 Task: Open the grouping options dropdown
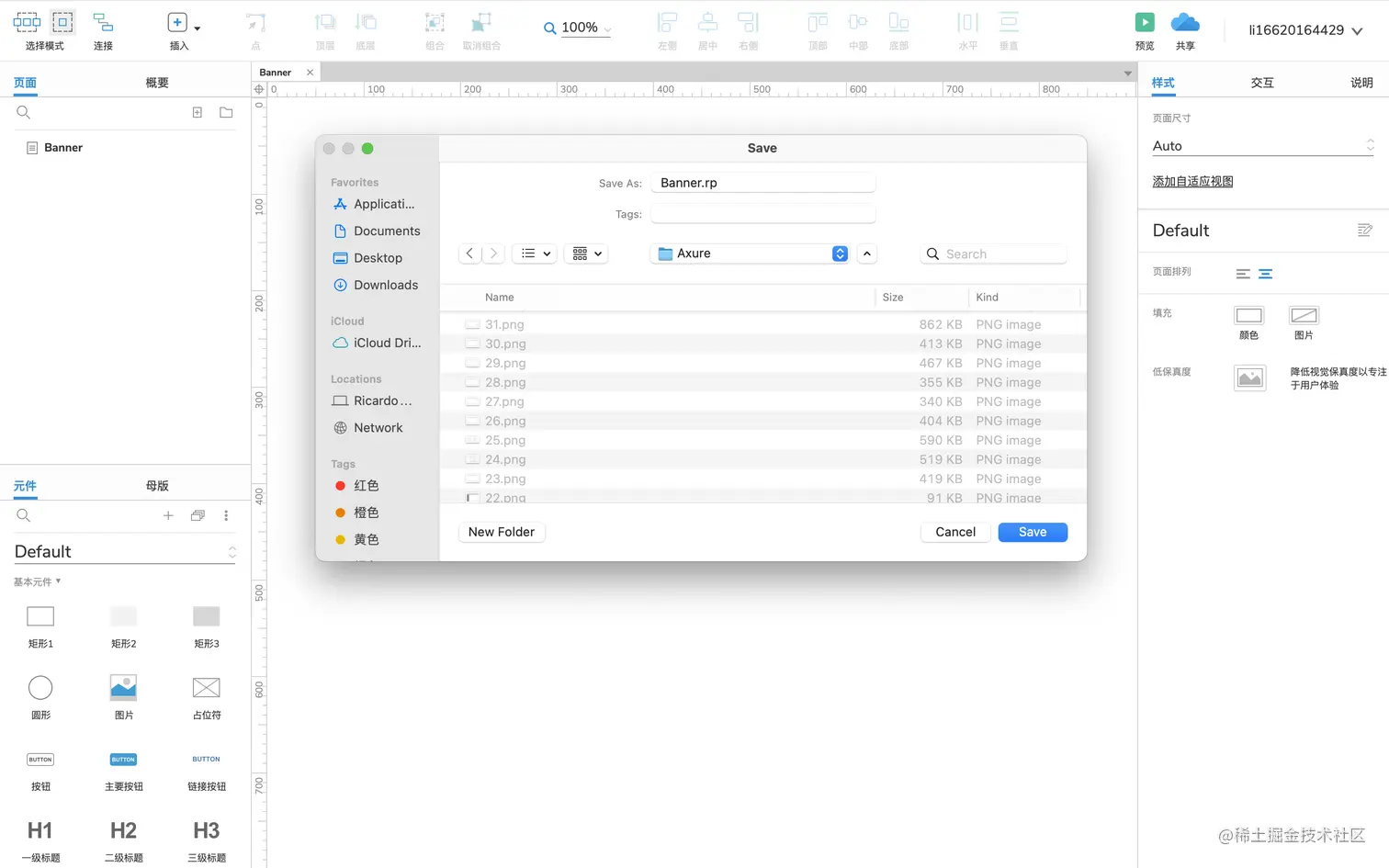[x=586, y=254]
